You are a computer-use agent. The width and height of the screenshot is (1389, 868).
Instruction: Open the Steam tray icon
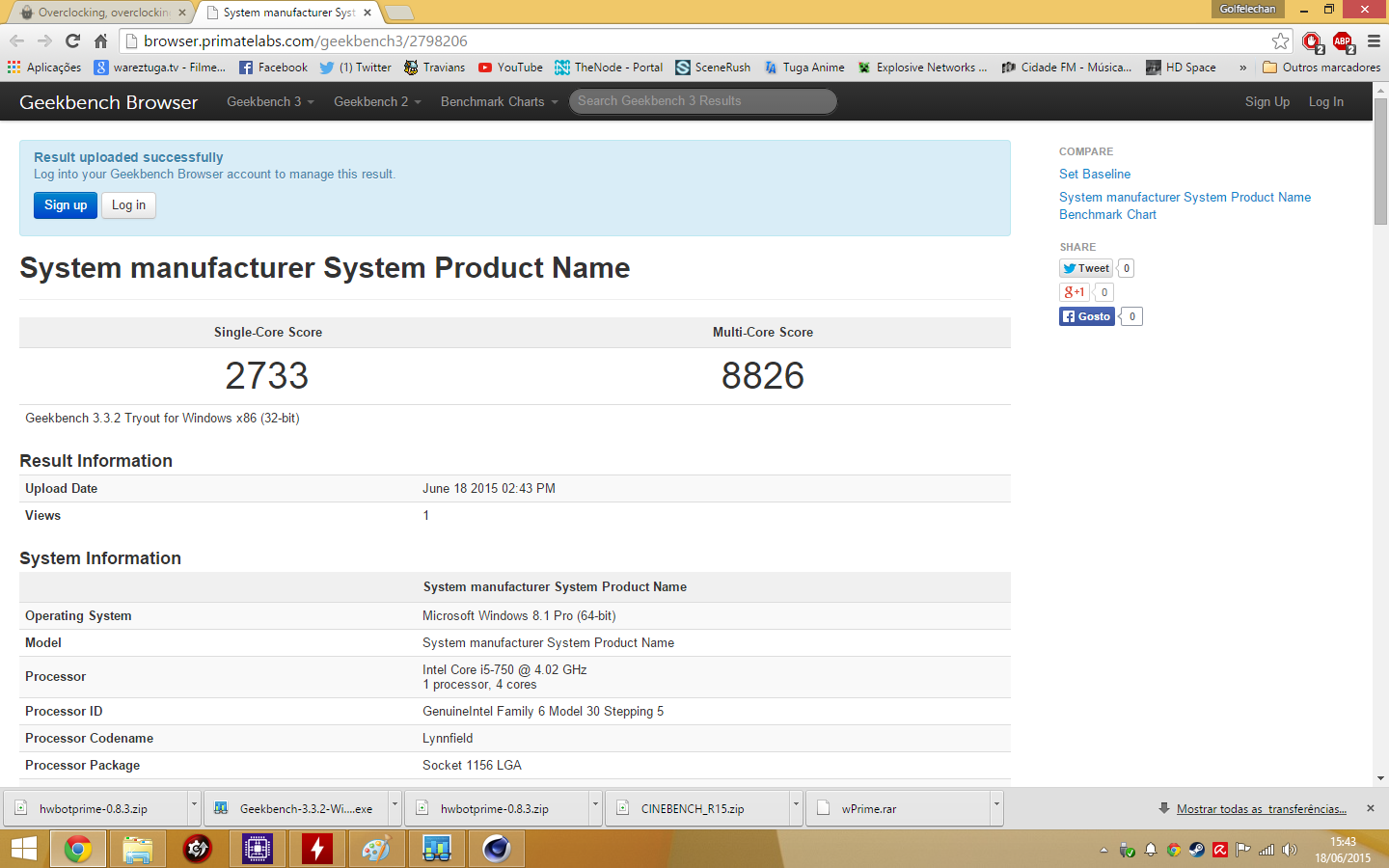1197,850
